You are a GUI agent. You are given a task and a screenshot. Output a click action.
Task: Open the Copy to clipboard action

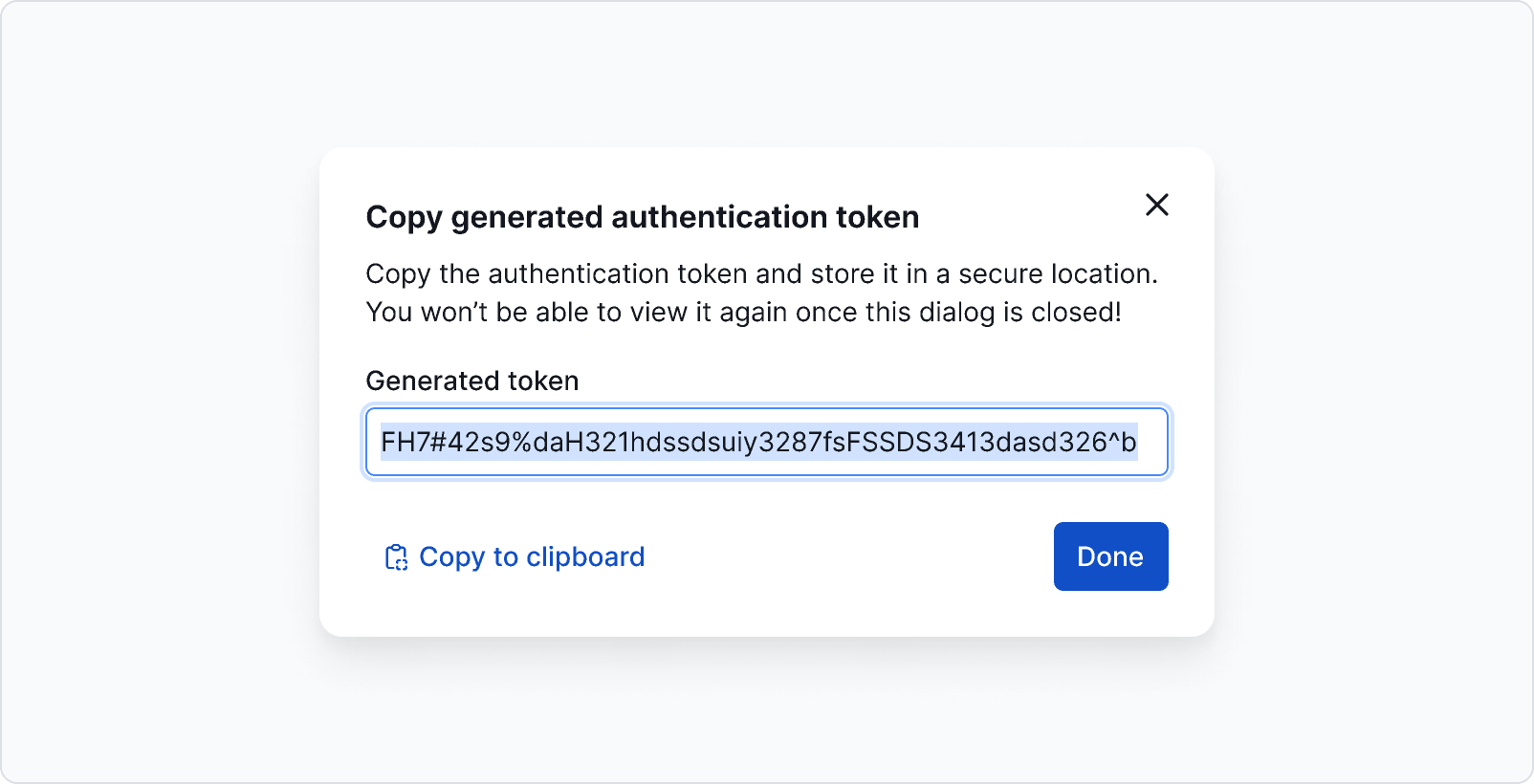point(532,556)
